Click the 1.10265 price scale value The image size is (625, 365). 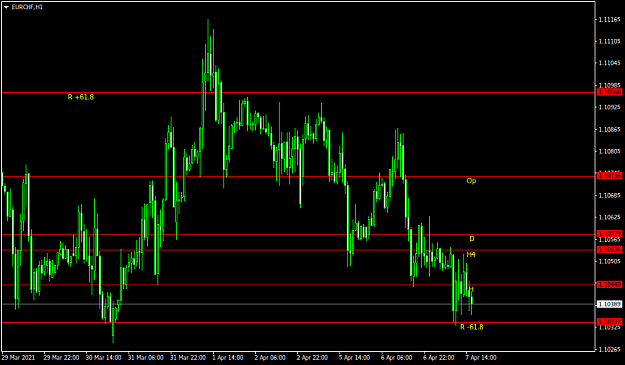[609, 349]
